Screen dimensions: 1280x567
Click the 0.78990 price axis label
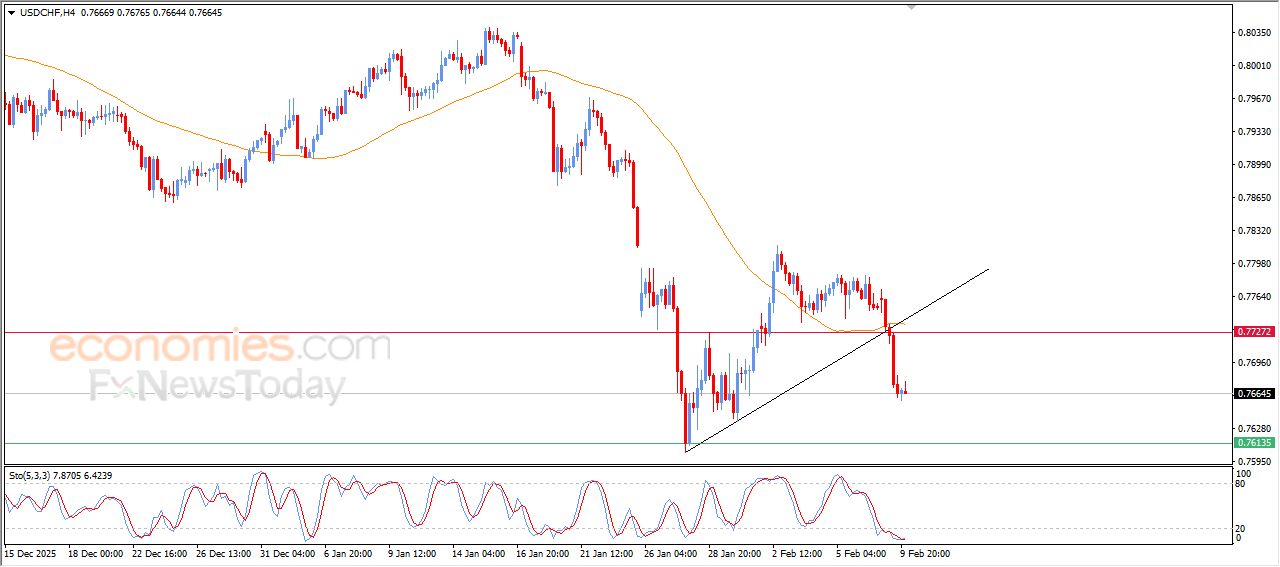[1254, 165]
